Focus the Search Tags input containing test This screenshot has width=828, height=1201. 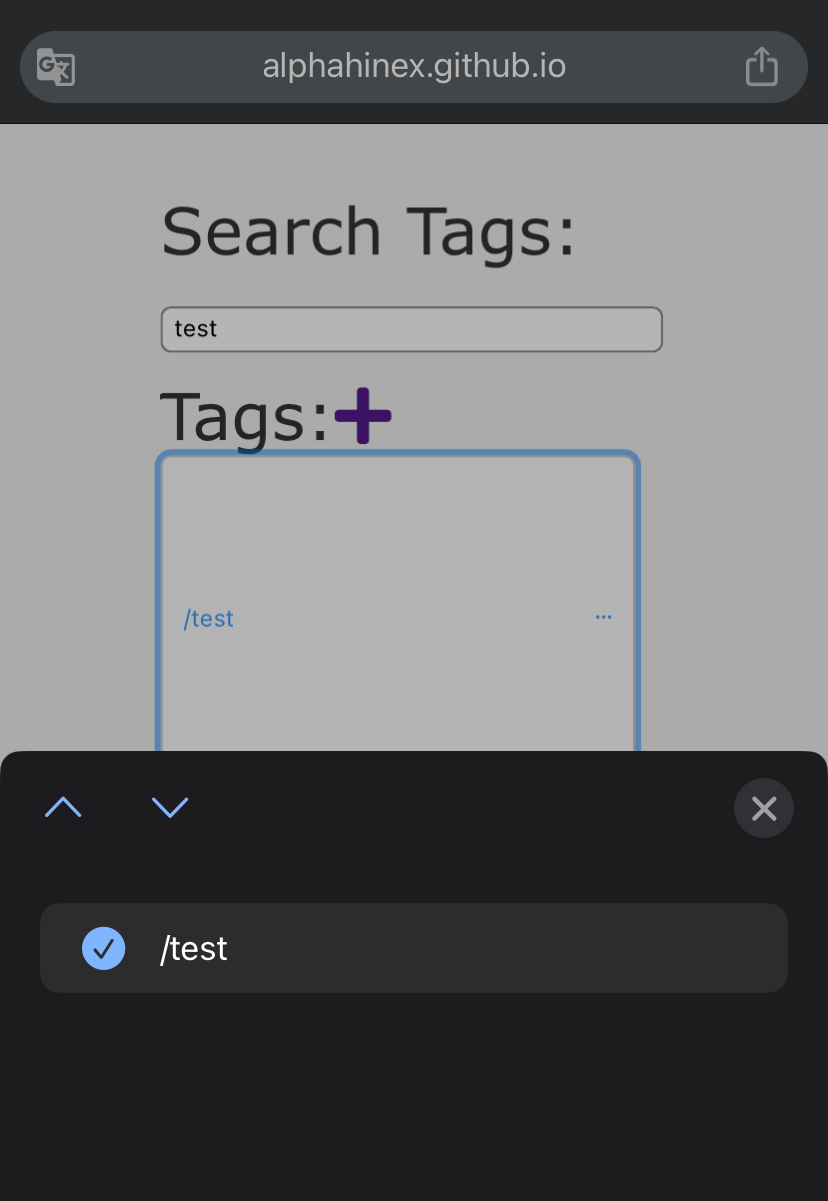point(412,329)
